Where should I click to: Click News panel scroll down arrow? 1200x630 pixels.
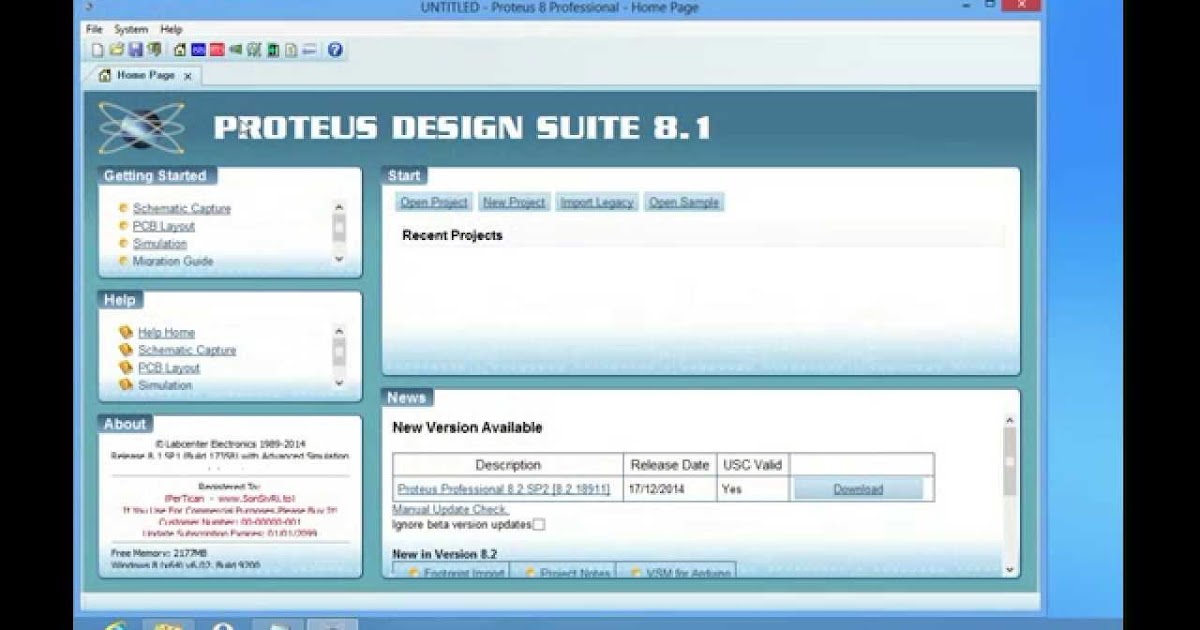tap(1009, 569)
